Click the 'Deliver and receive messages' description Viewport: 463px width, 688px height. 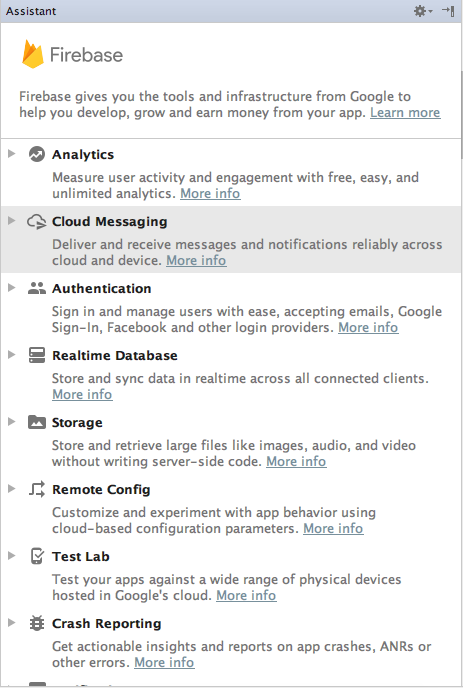click(247, 252)
